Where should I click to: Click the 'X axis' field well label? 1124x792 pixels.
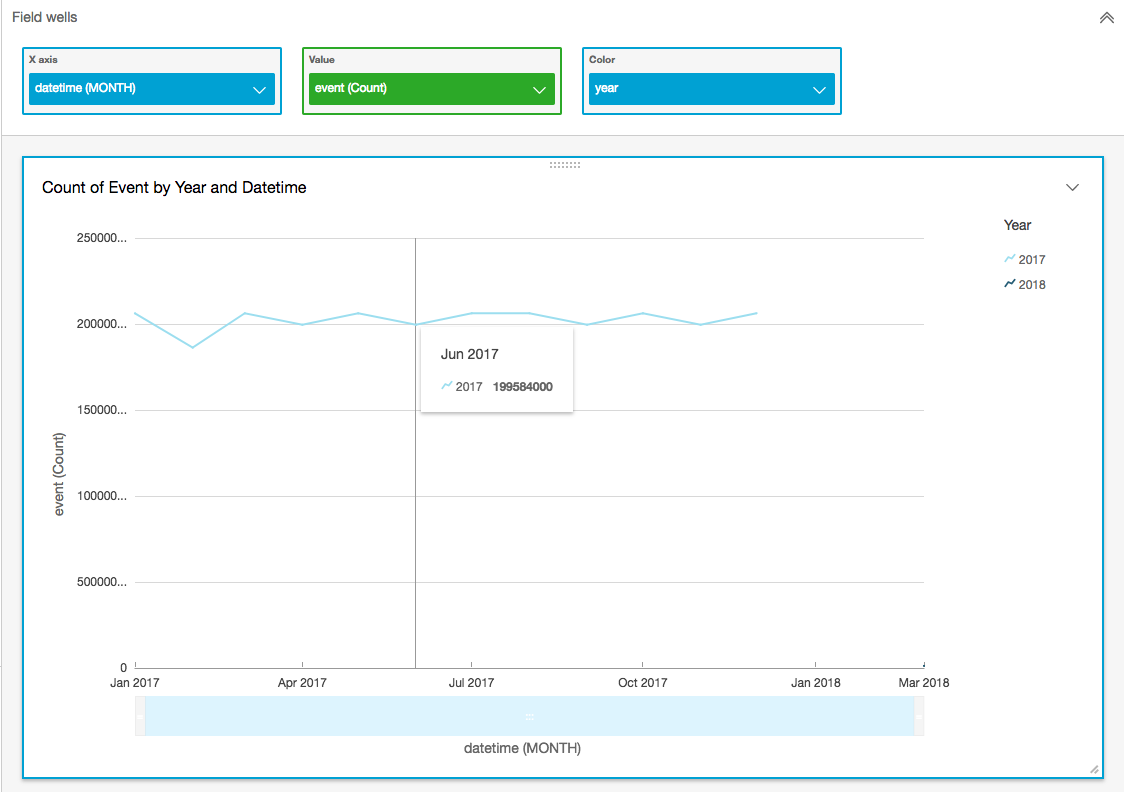pyautogui.click(x=43, y=59)
